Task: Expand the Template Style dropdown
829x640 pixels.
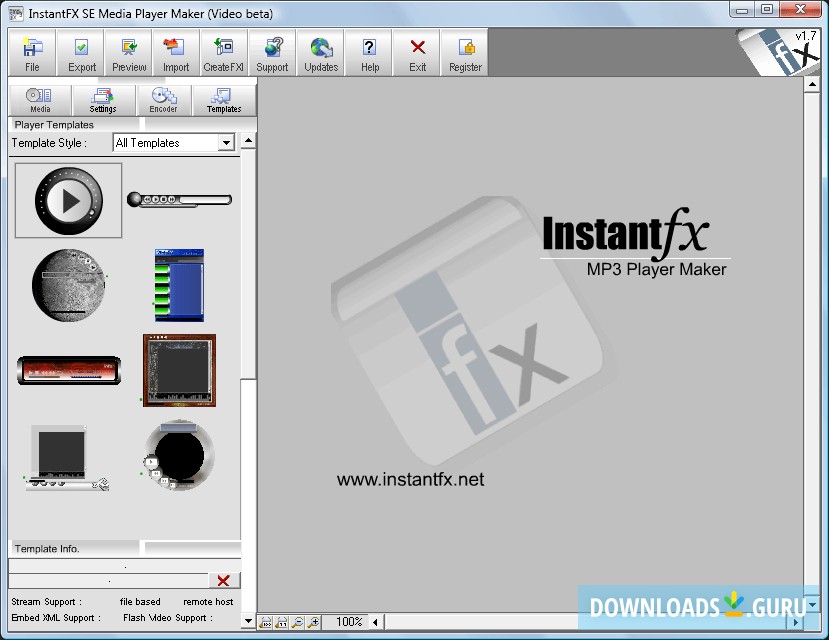Action: pyautogui.click(x=226, y=143)
